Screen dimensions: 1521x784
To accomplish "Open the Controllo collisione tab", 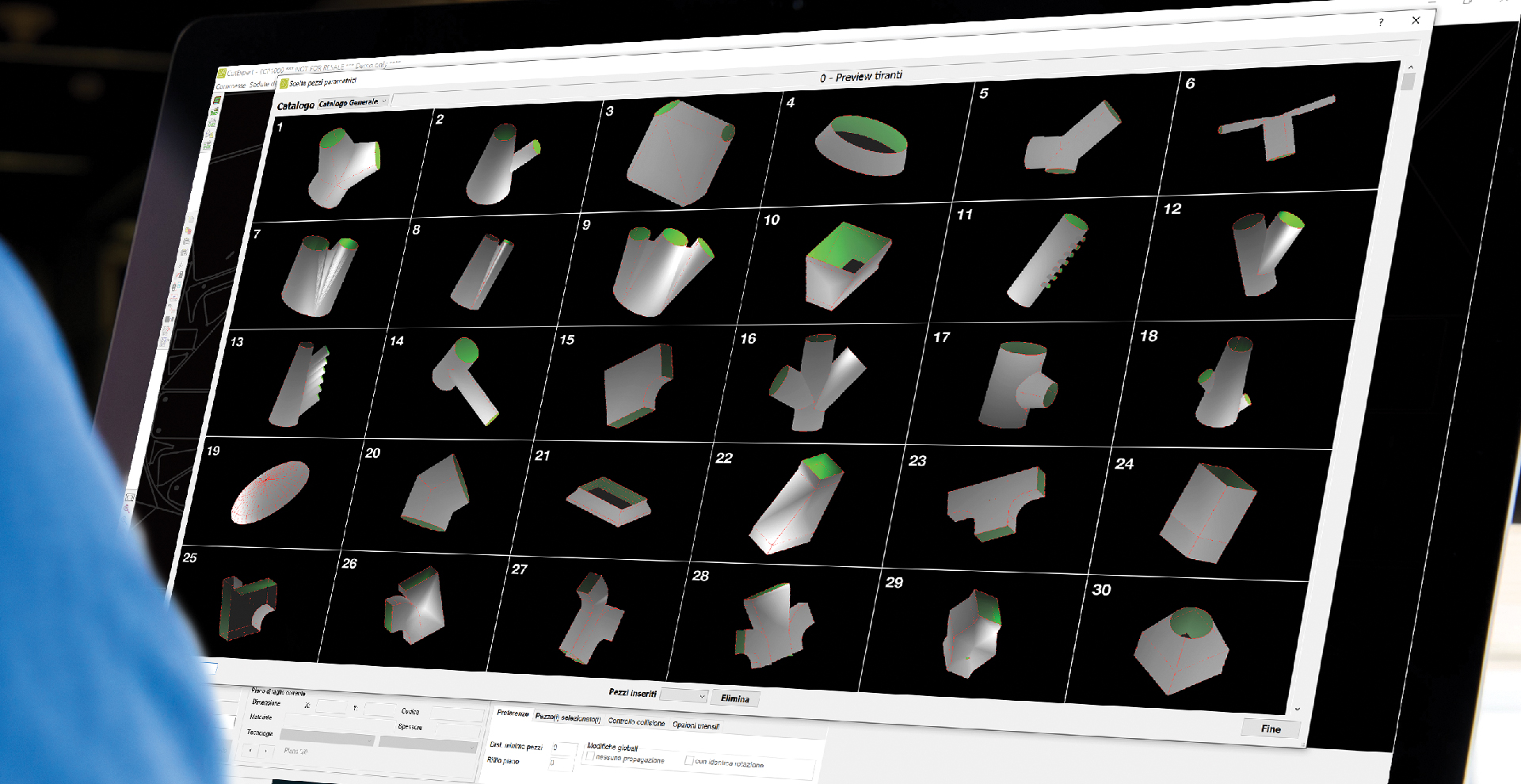I will (x=637, y=721).
